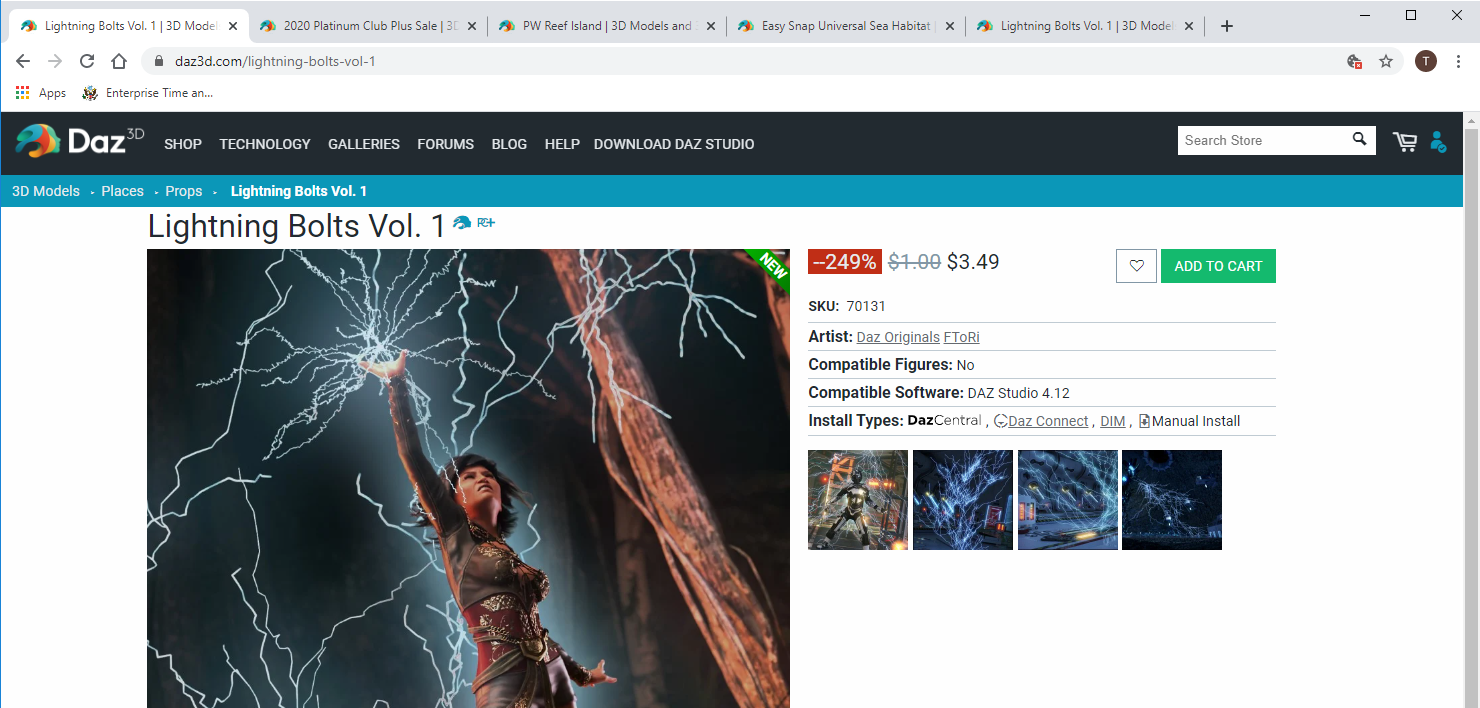
Task: Open Enterprise Time bookmark
Action: click(147, 93)
